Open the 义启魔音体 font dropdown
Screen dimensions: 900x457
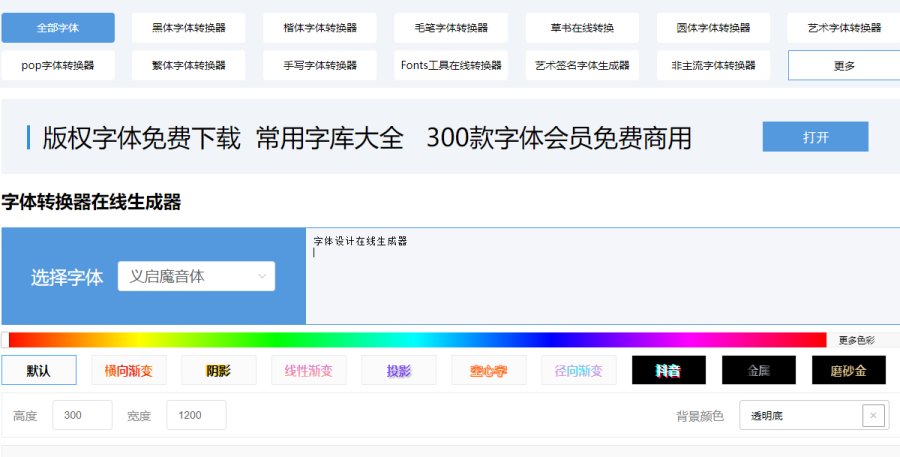[196, 277]
